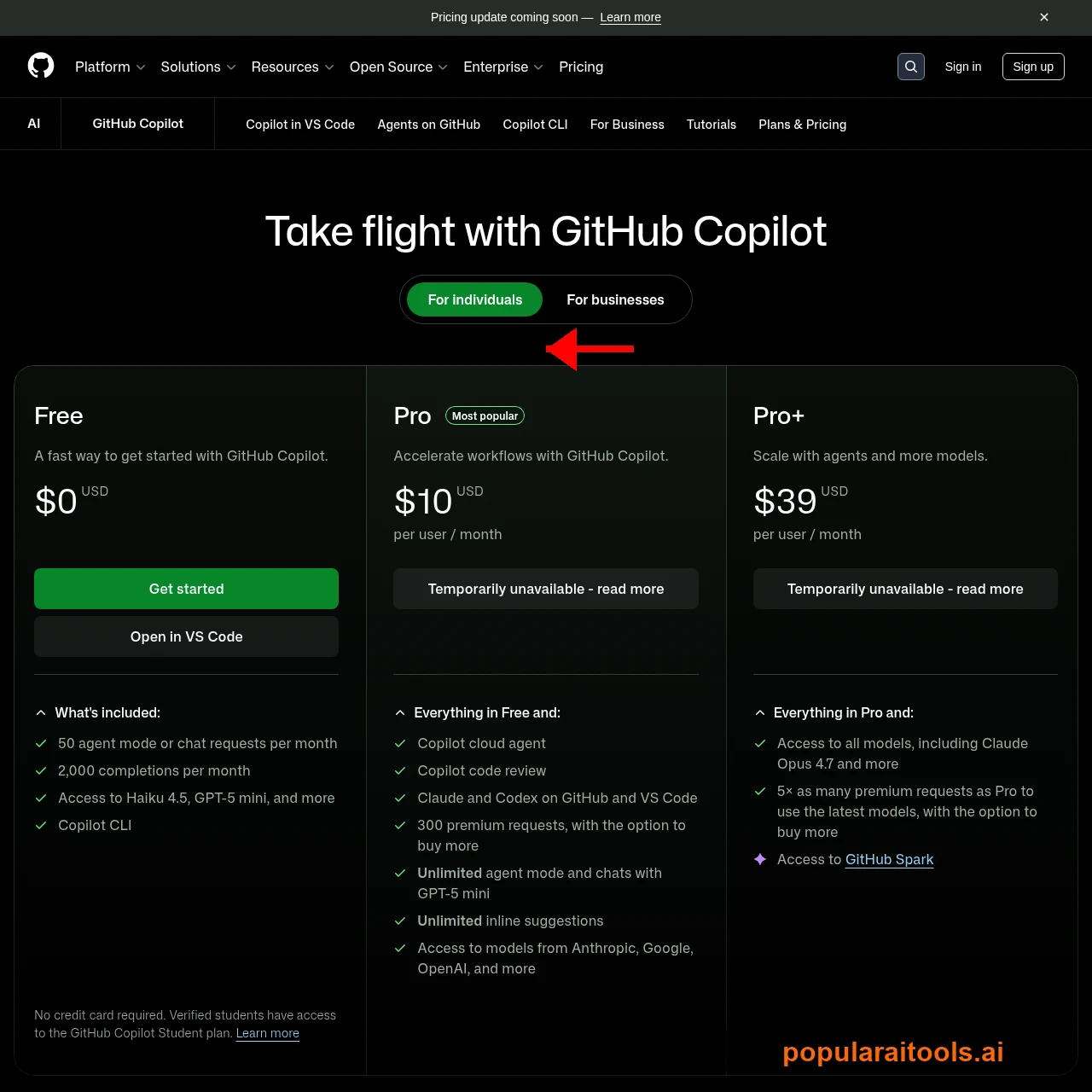
Task: Select the For individuals option
Action: point(475,299)
